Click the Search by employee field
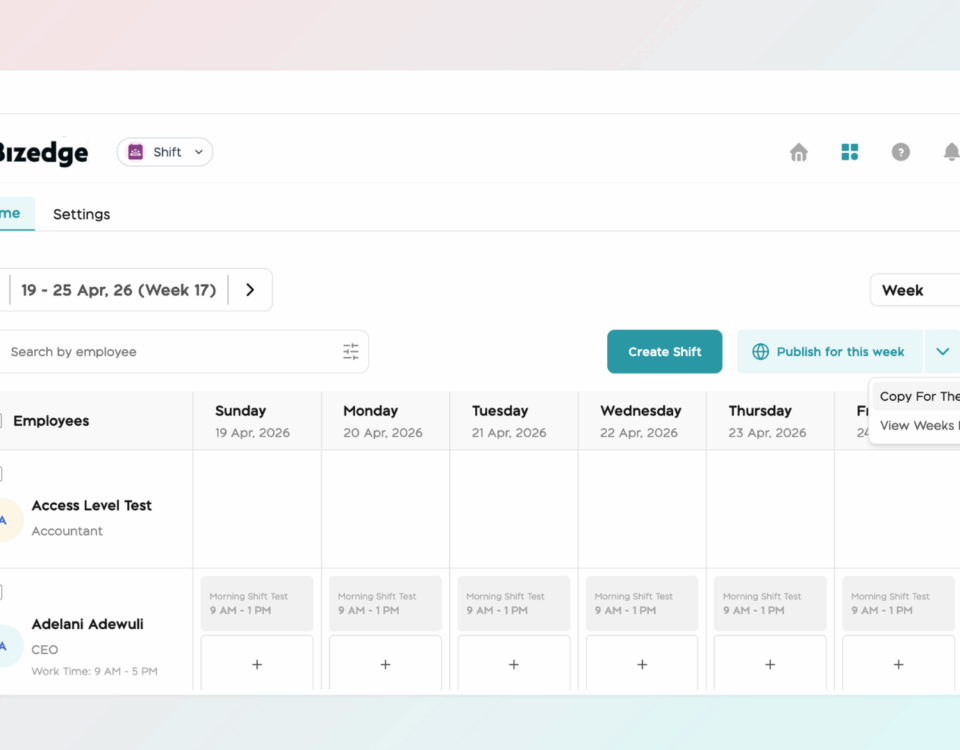 170,352
